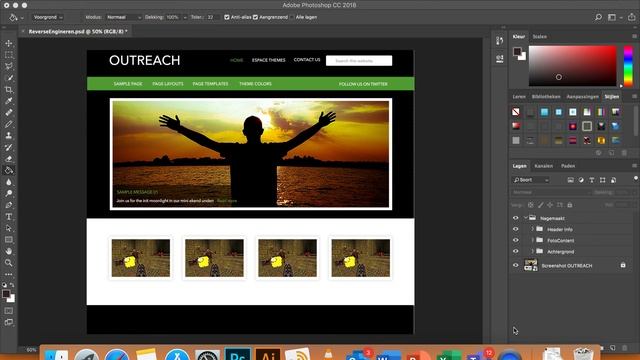
Task: Select the Dodge tool
Action: (x=9, y=193)
